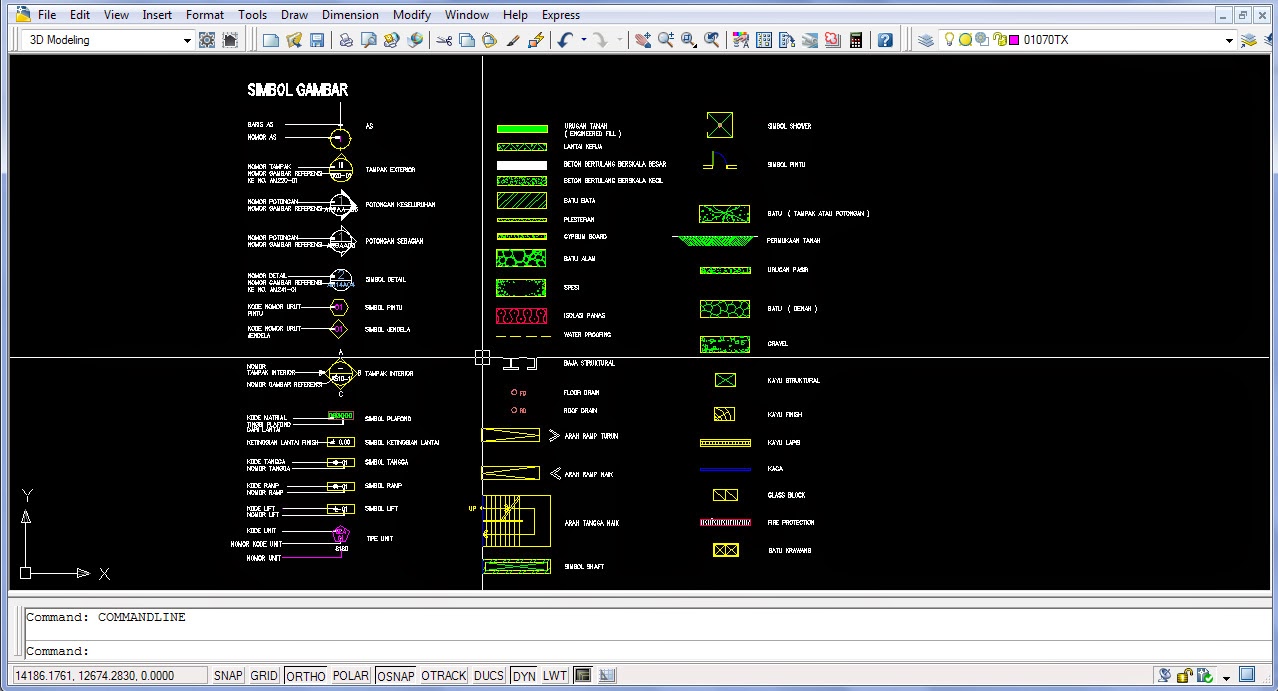
Task: Enable SNAP in the status bar
Action: [x=228, y=675]
